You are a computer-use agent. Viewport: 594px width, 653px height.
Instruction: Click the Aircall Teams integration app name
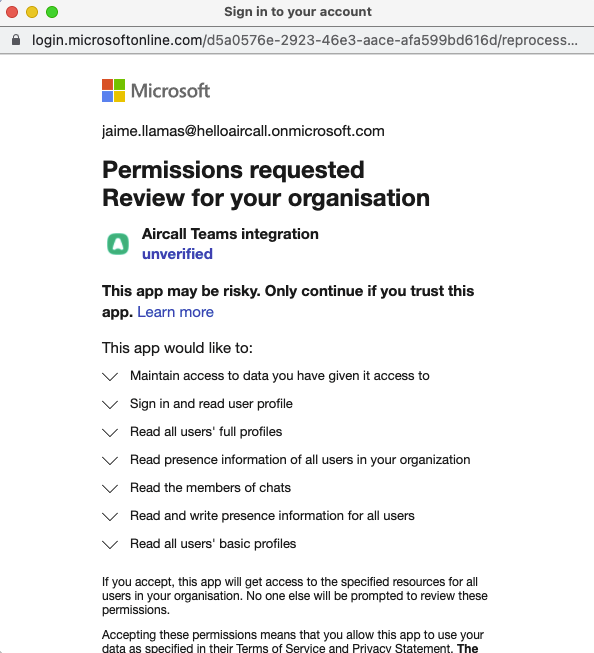coord(230,234)
